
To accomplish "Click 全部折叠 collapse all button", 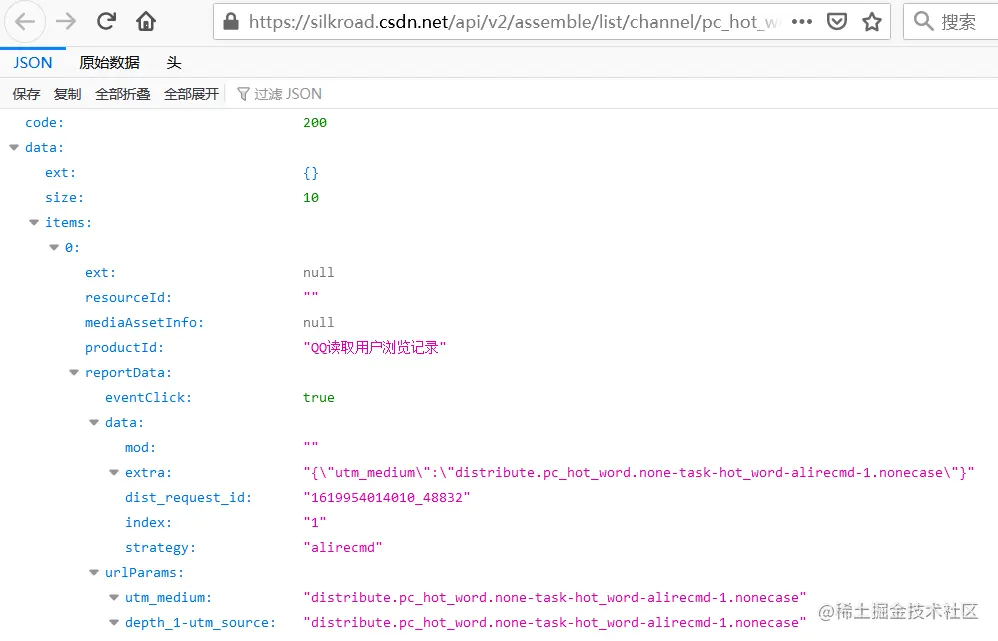I will click(123, 94).
